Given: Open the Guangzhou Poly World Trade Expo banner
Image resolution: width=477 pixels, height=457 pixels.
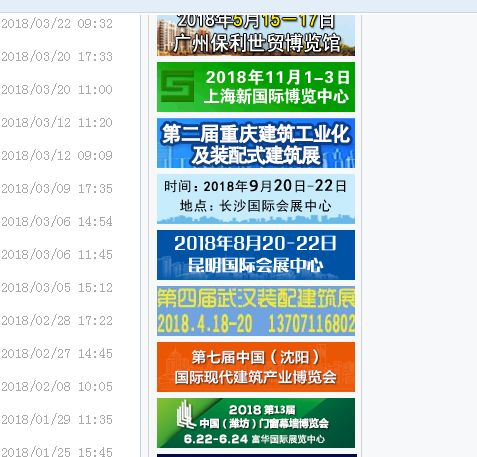Looking at the screenshot, I should click(x=256, y=35).
